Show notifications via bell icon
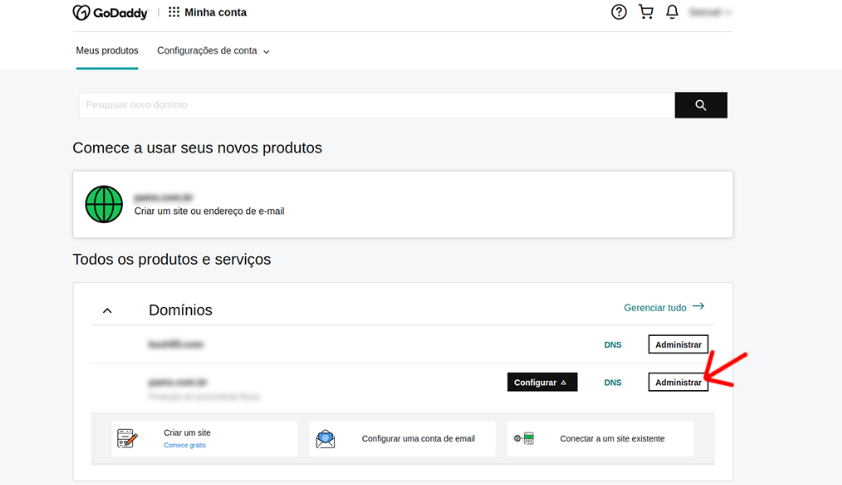The image size is (842, 485). coord(672,12)
